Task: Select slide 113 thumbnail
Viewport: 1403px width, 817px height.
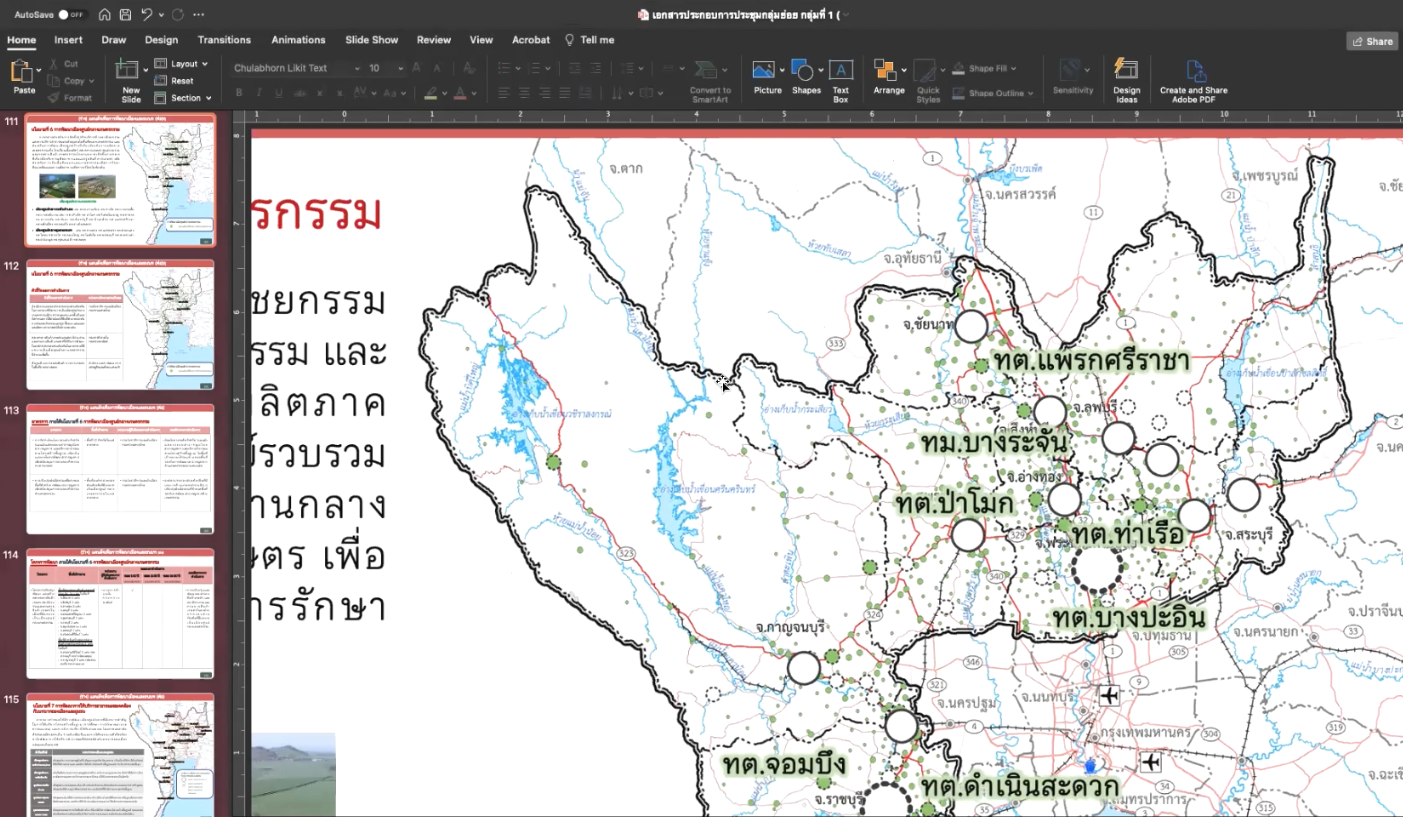Action: pos(120,470)
